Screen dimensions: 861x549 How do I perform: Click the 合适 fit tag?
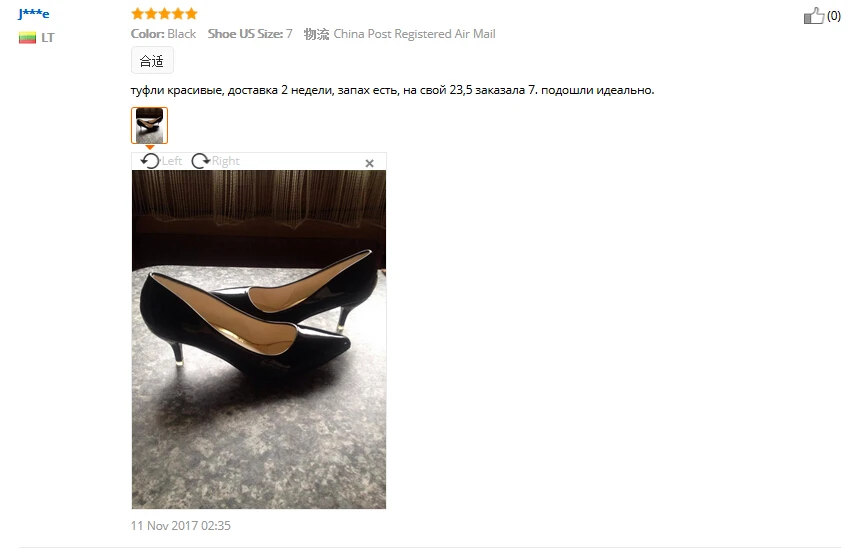click(152, 60)
